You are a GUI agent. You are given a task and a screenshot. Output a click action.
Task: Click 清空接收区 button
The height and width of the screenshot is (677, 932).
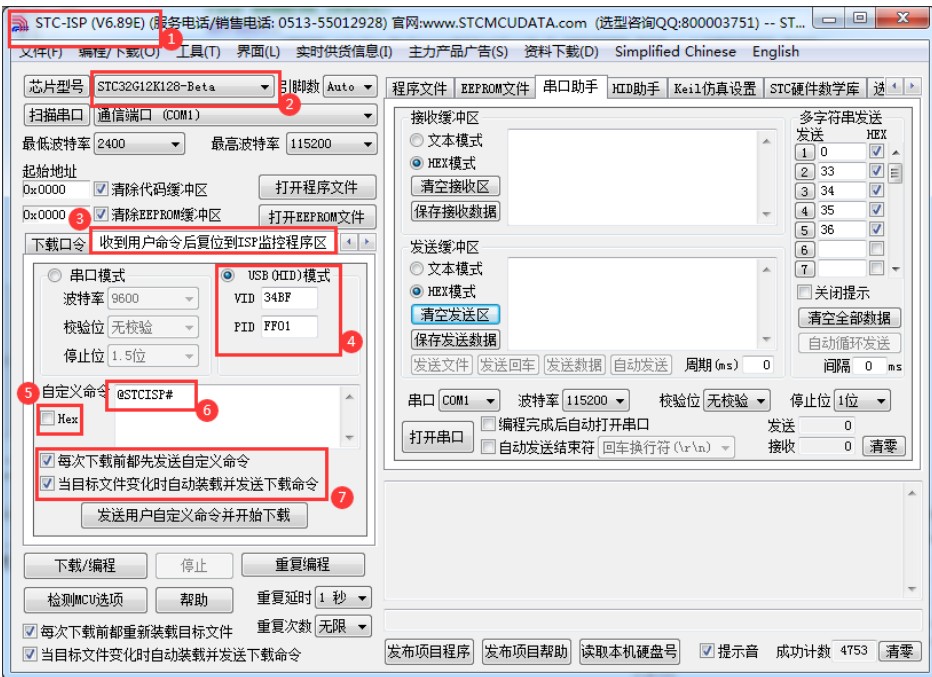[455, 186]
